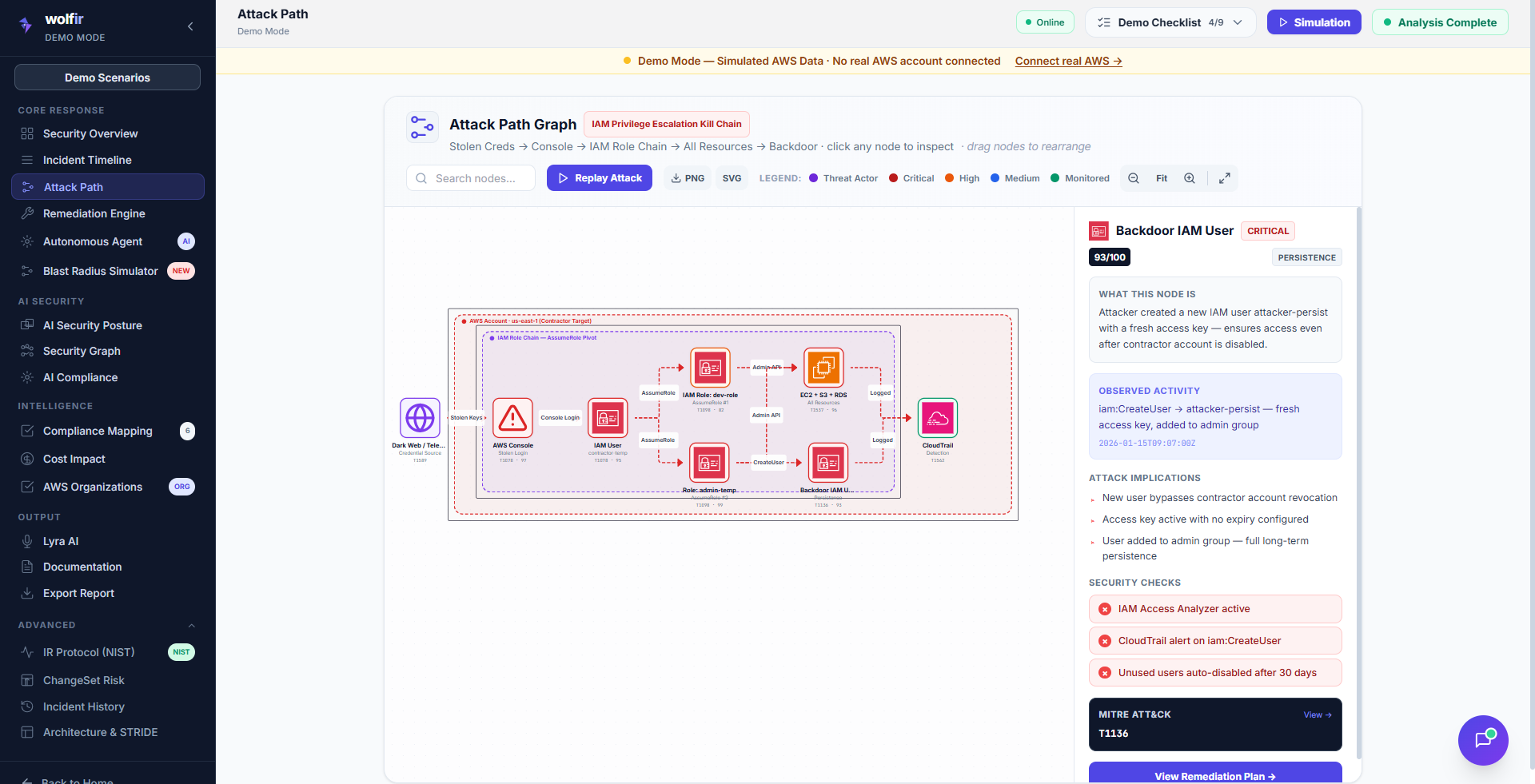Screen dimensions: 1535x784
Task: Click the PERSISTENCE tactic tag
Action: pyautogui.click(x=1306, y=257)
